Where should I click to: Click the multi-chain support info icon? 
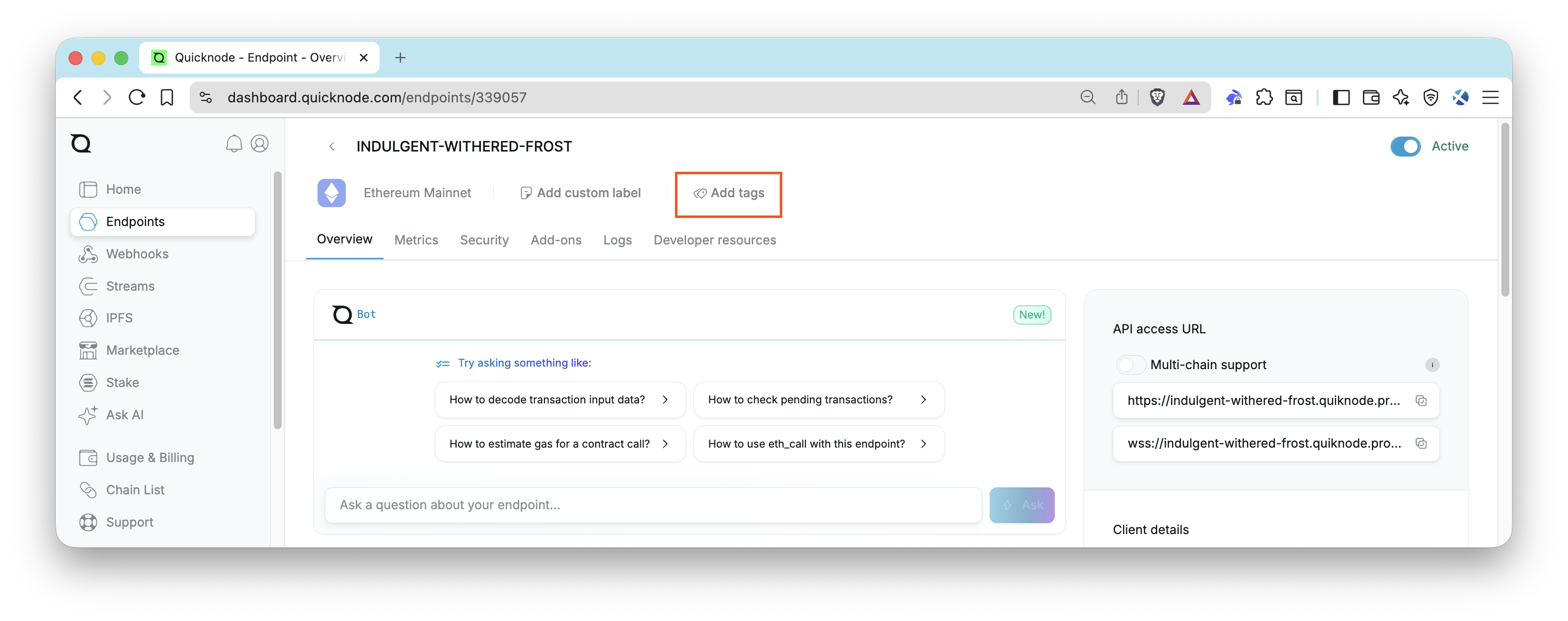coord(1432,365)
